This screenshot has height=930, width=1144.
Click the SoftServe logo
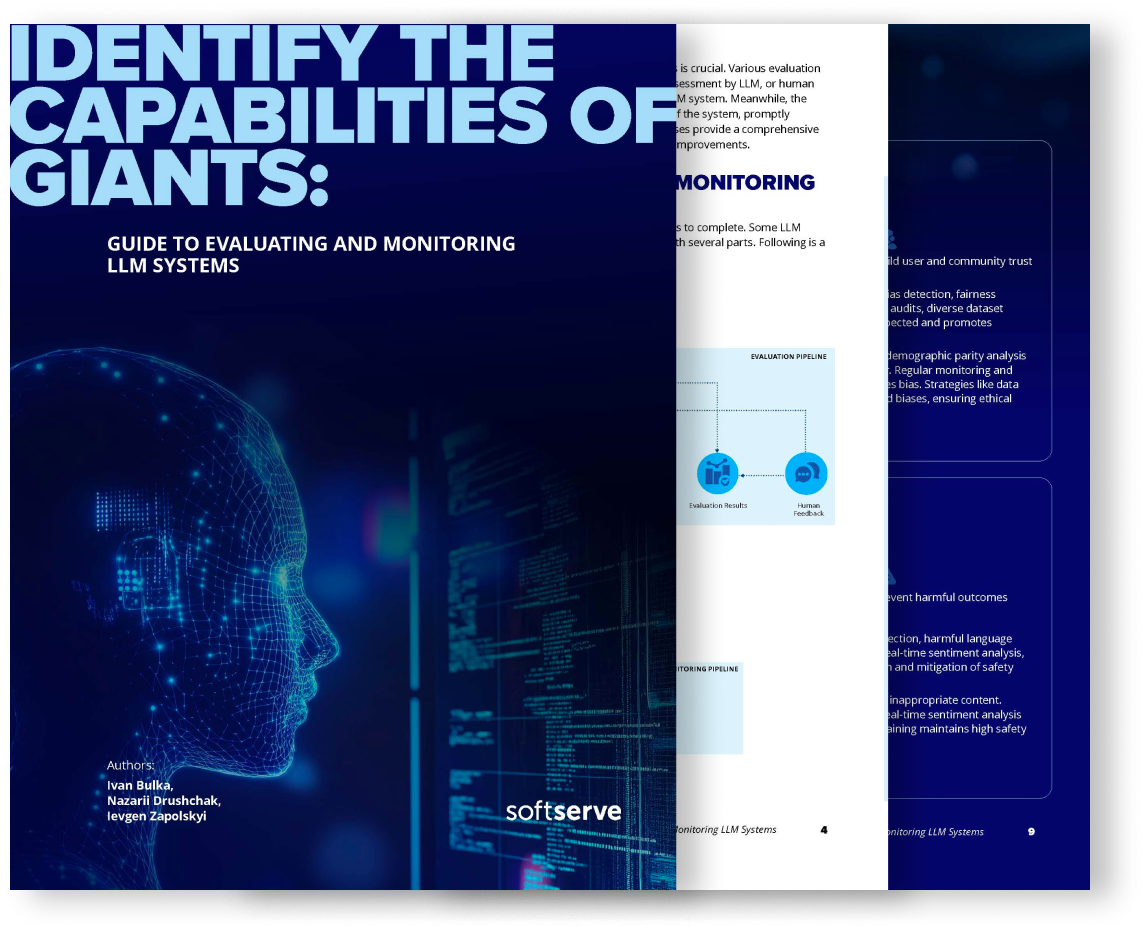(563, 810)
